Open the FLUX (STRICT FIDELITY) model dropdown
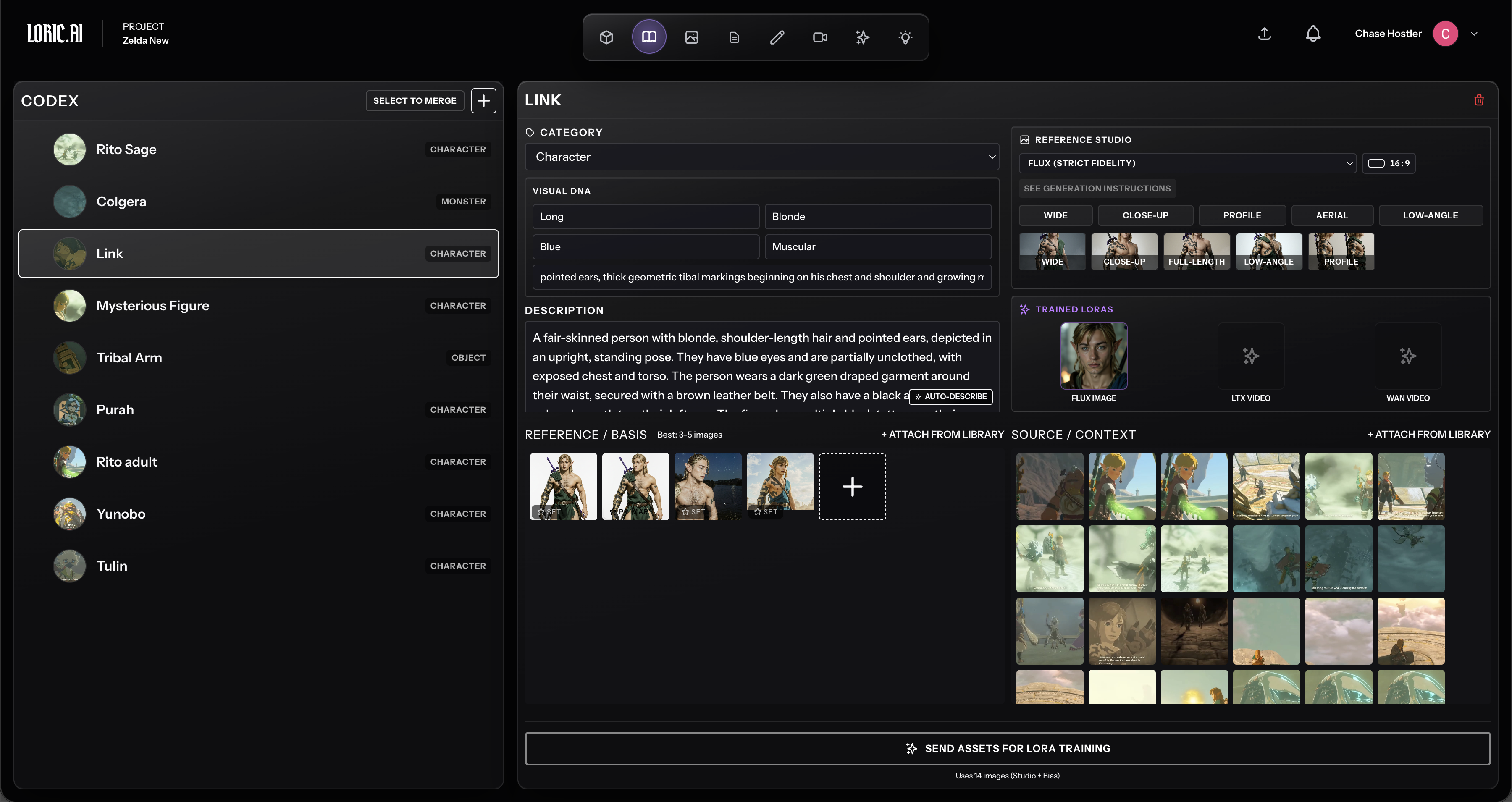1512x802 pixels. click(1188, 163)
